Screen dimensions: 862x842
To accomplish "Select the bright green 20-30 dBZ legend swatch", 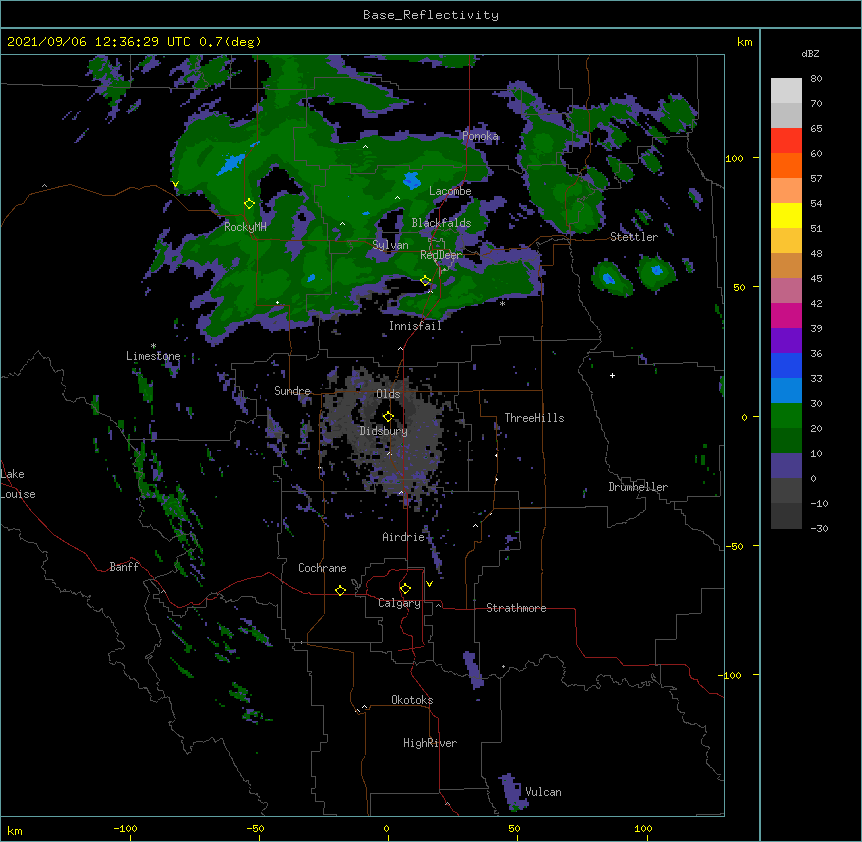I will pyautogui.click(x=786, y=416).
